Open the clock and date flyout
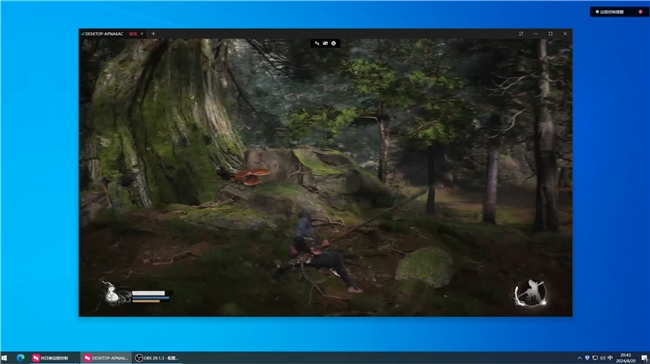Screen dimensions: 650x364 click(626, 358)
